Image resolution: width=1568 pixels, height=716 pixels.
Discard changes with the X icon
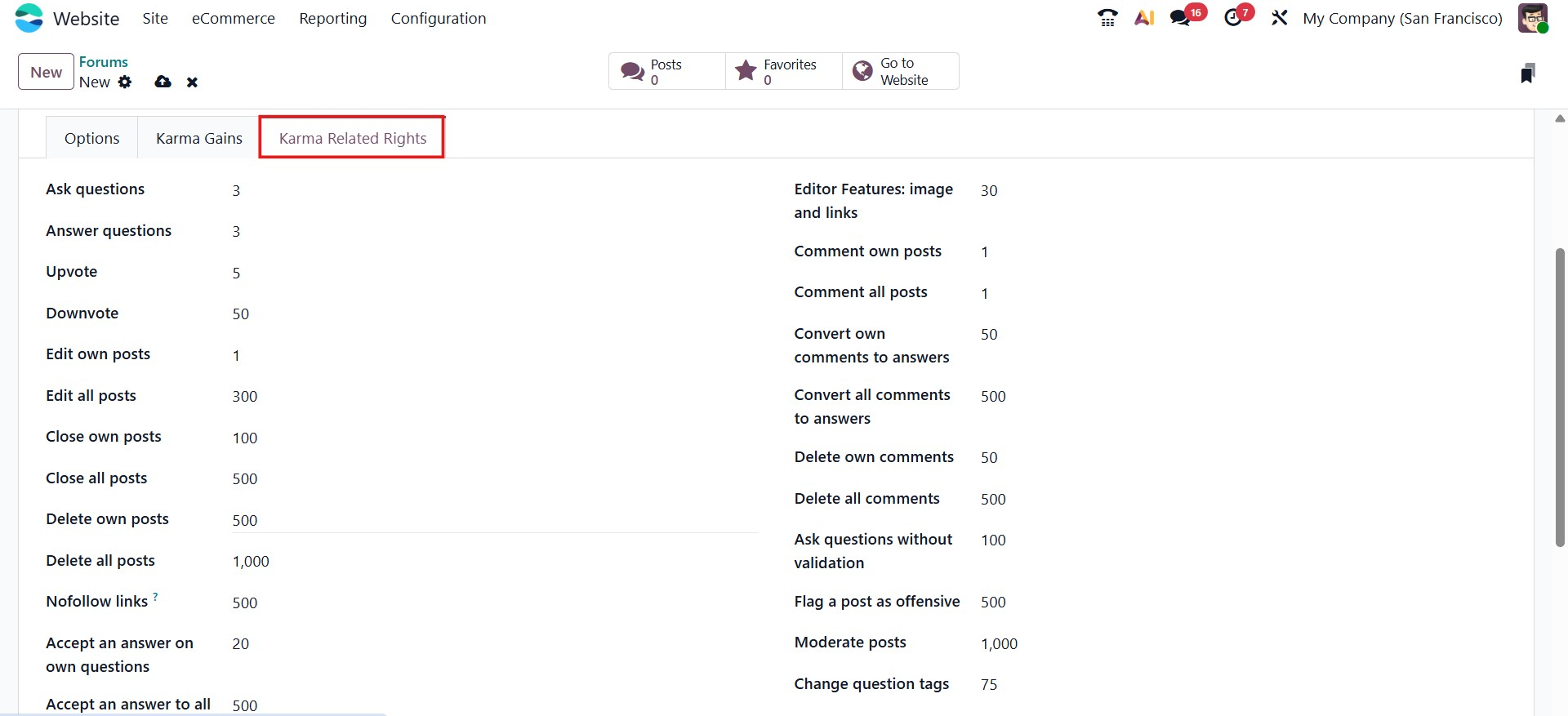point(192,82)
